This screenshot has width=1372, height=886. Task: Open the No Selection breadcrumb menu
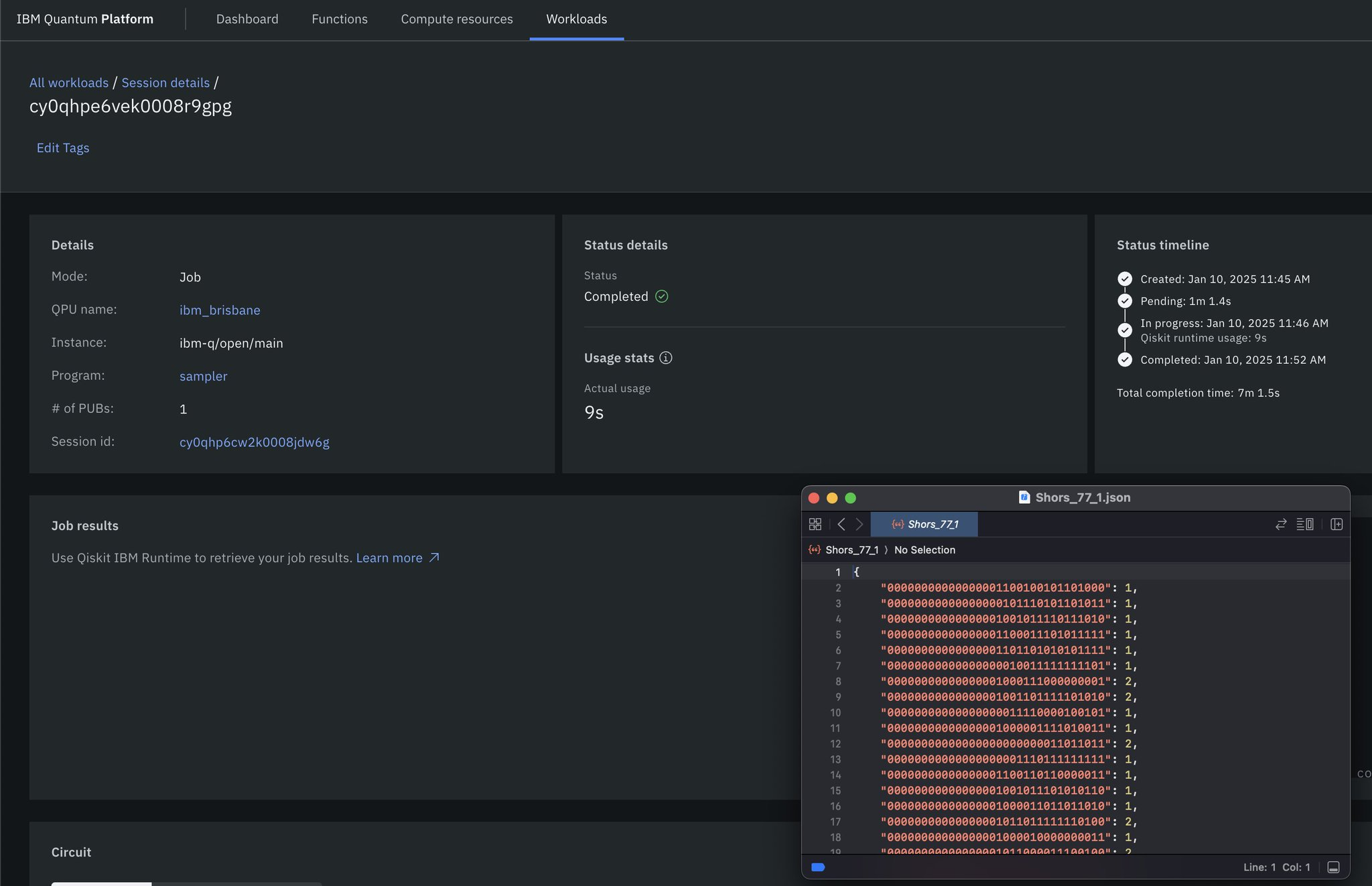point(924,550)
